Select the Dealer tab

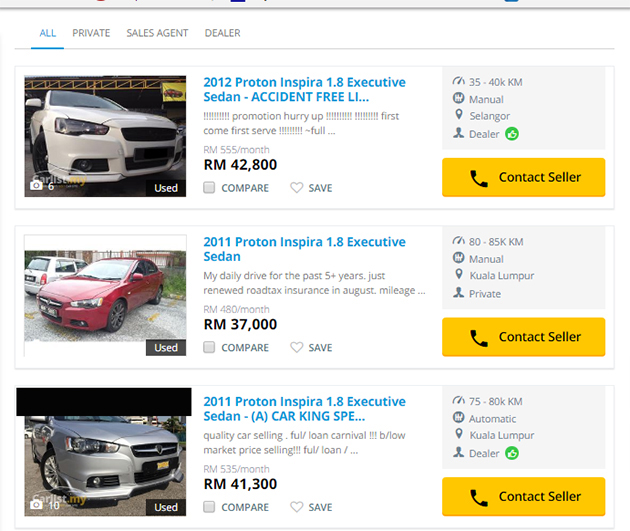coord(222,33)
